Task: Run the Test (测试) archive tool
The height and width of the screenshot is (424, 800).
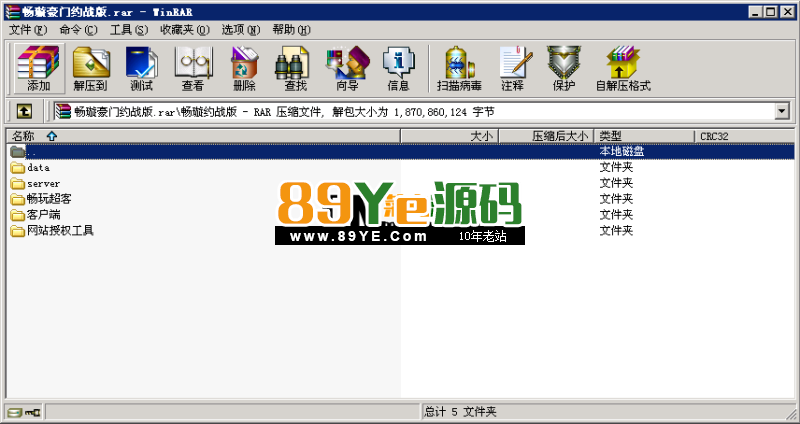Action: point(141,68)
